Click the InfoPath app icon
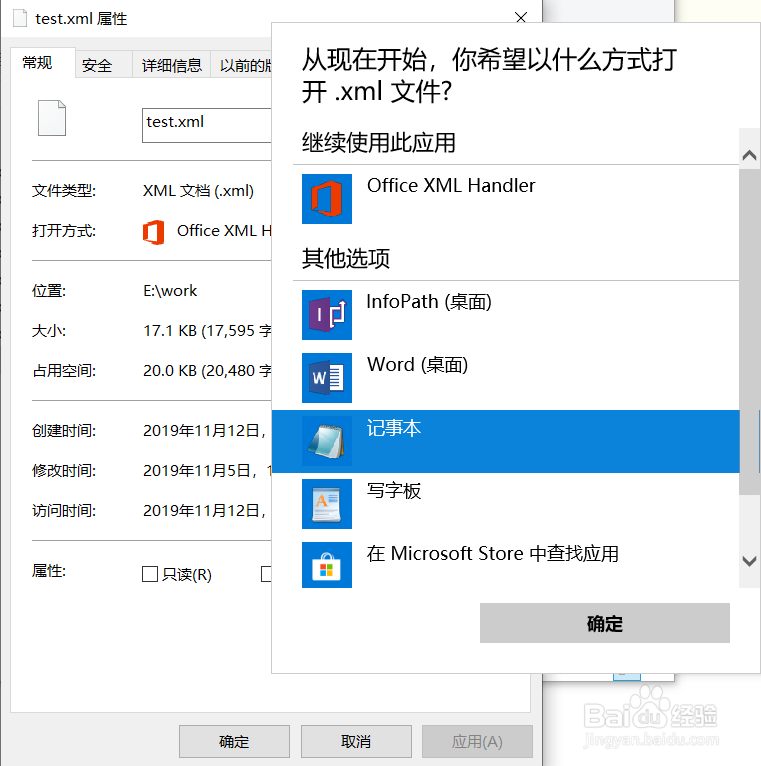761x766 pixels. [x=327, y=315]
